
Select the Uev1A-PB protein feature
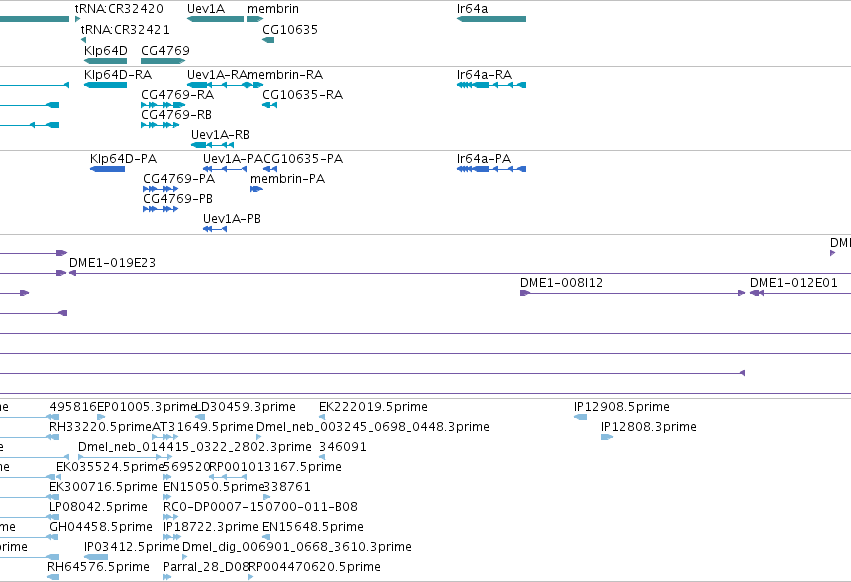pos(215,229)
